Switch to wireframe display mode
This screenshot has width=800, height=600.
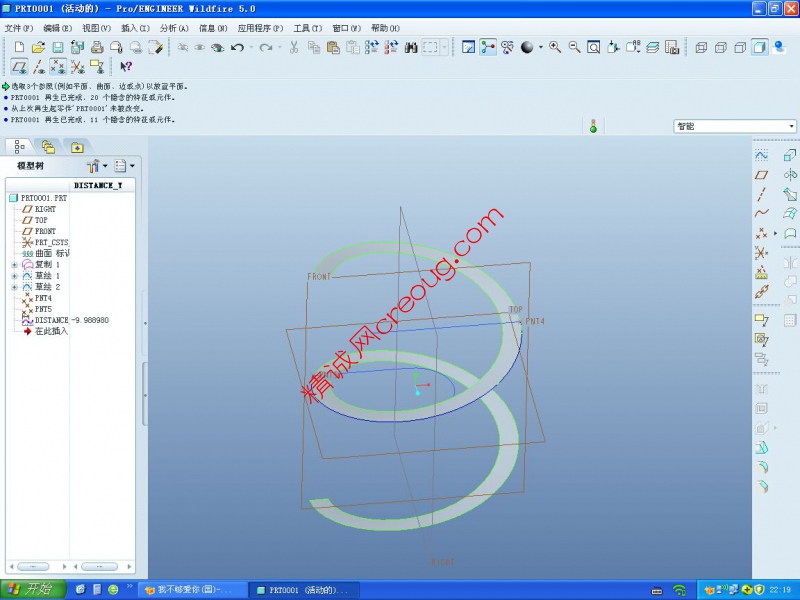[701, 47]
